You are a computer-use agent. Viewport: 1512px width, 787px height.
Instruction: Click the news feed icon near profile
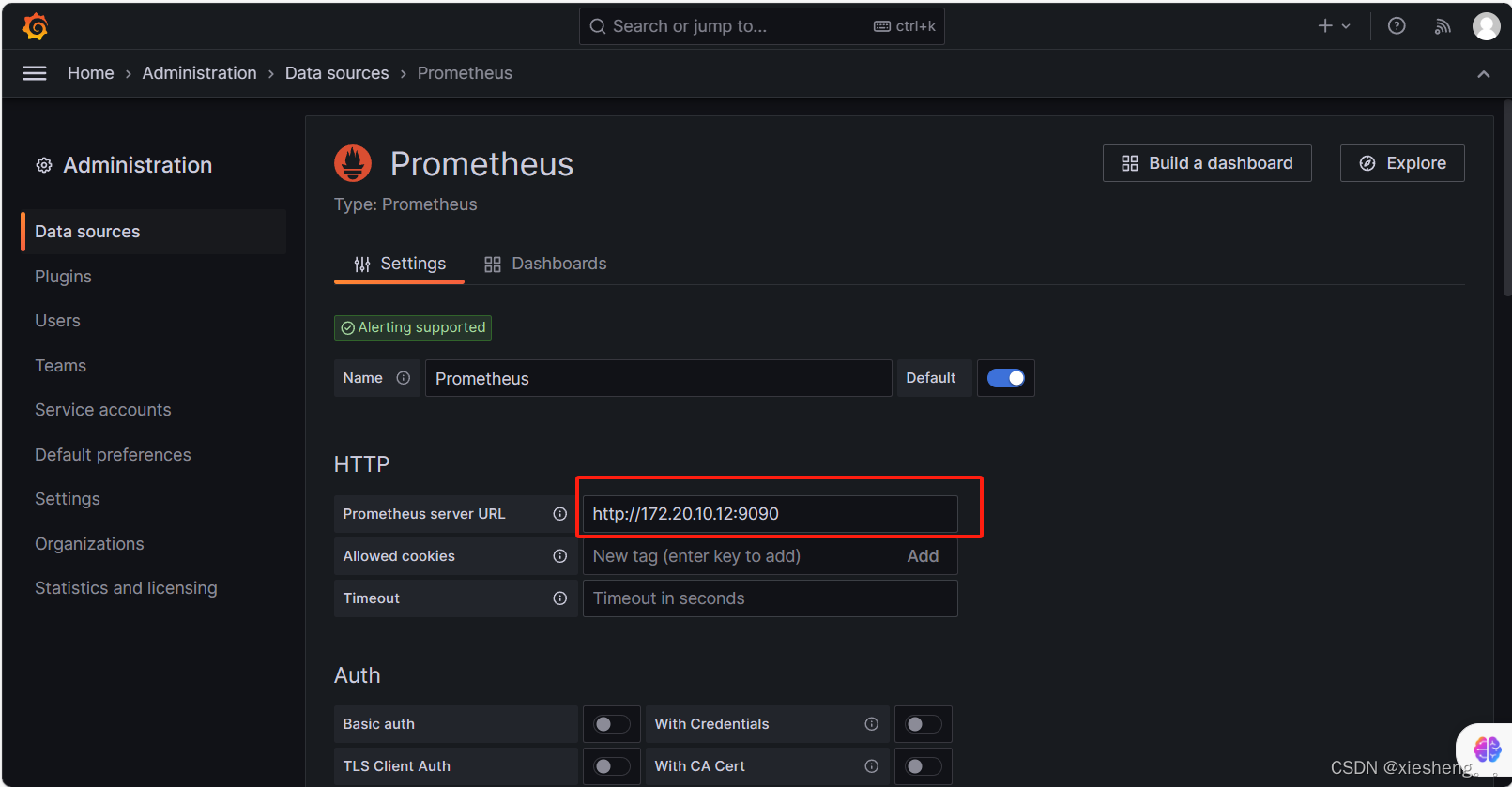click(x=1443, y=25)
